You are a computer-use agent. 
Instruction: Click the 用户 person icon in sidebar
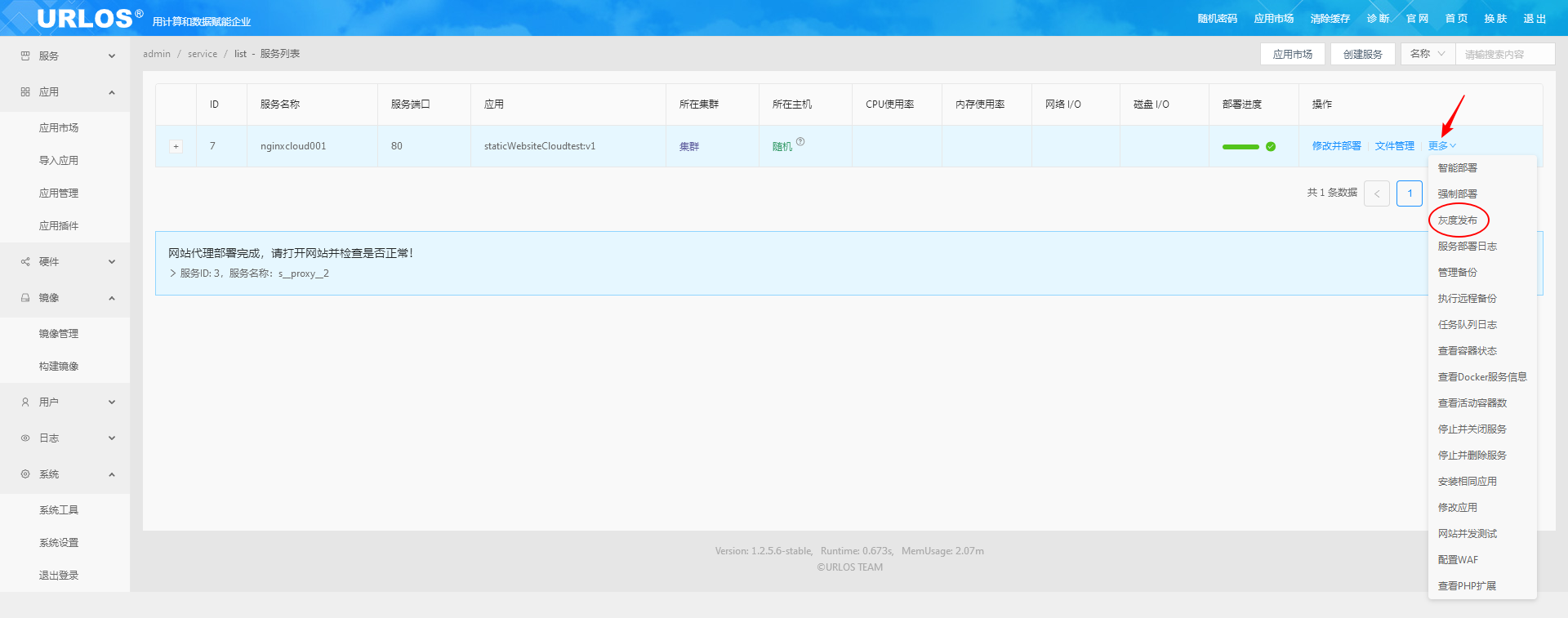(25, 402)
